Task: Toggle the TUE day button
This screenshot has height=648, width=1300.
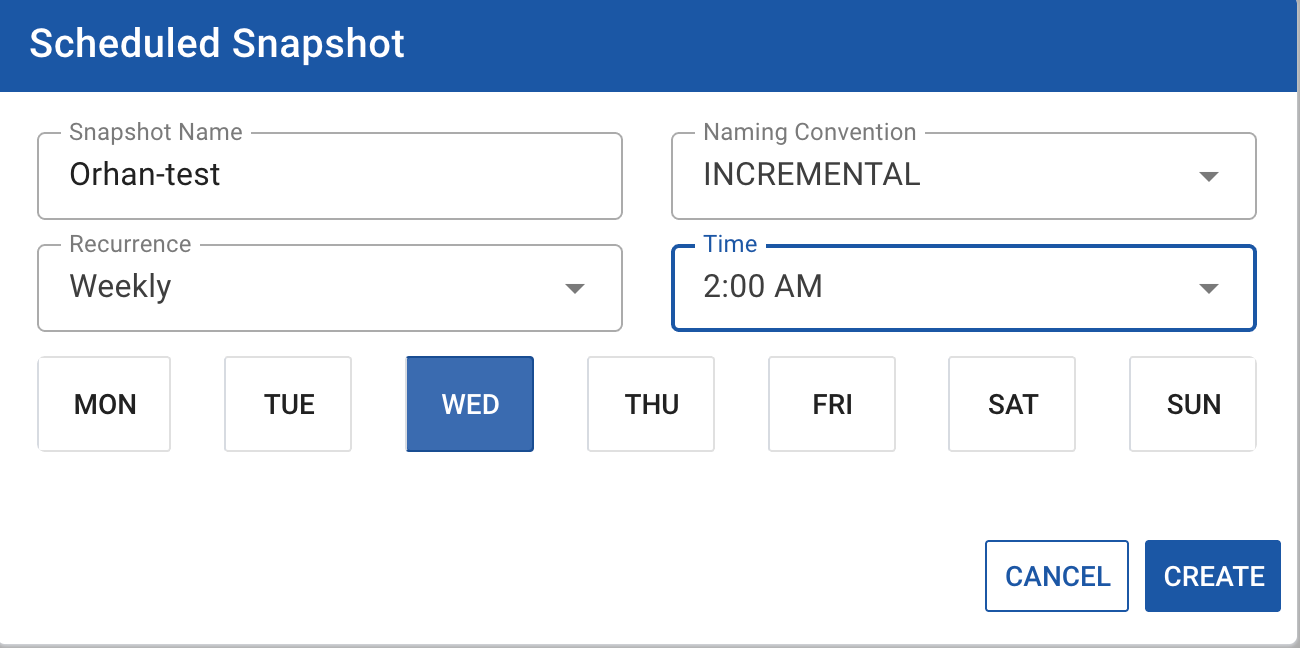Action: point(289,404)
